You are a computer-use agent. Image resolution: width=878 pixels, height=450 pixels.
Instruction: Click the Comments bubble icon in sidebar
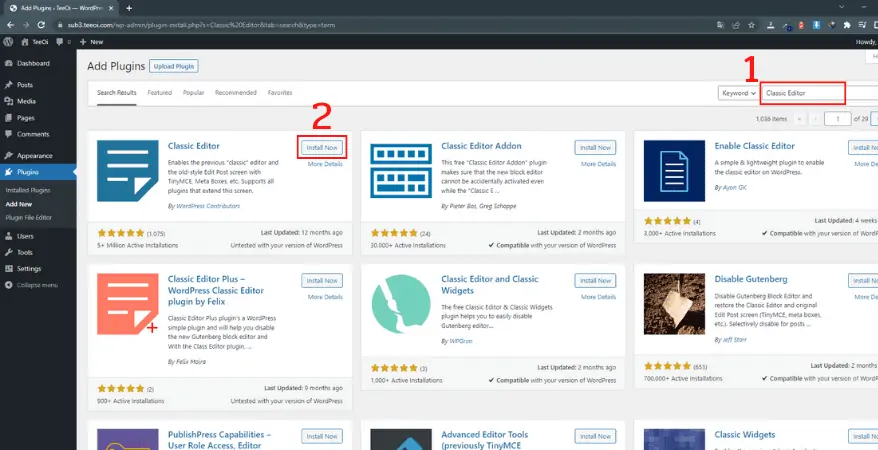pos(8,134)
